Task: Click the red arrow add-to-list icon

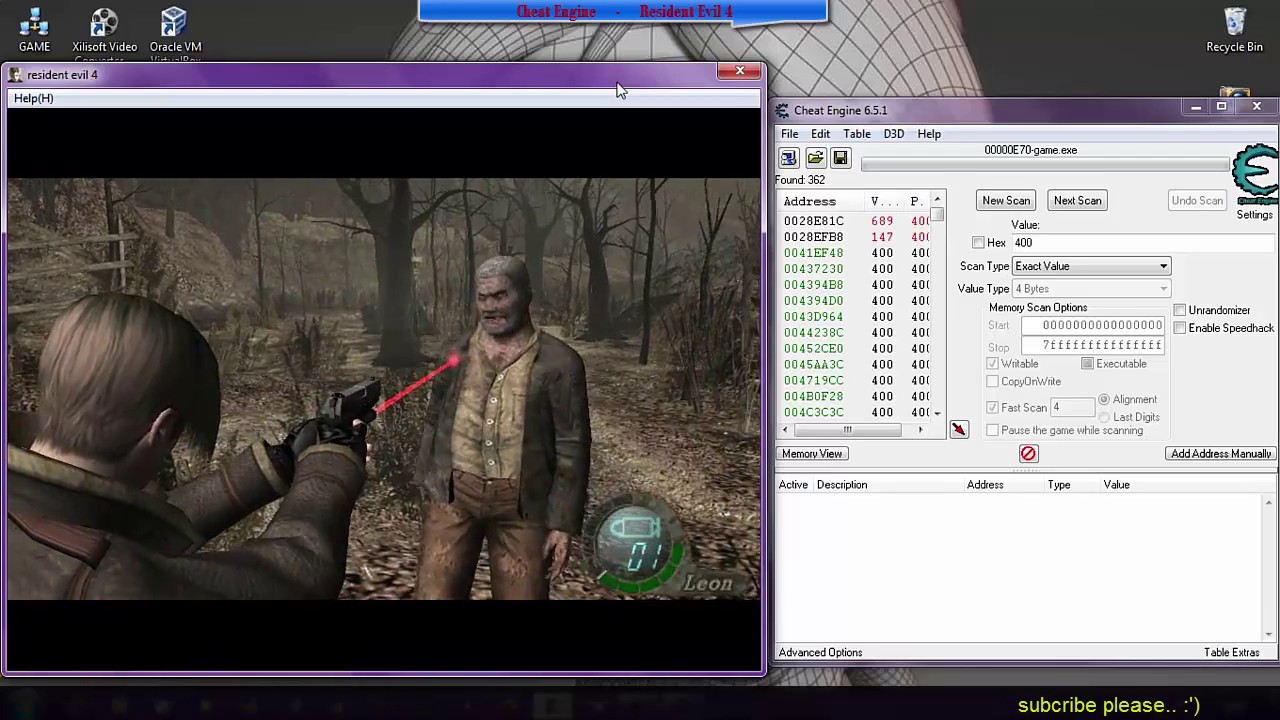Action: pos(959,429)
